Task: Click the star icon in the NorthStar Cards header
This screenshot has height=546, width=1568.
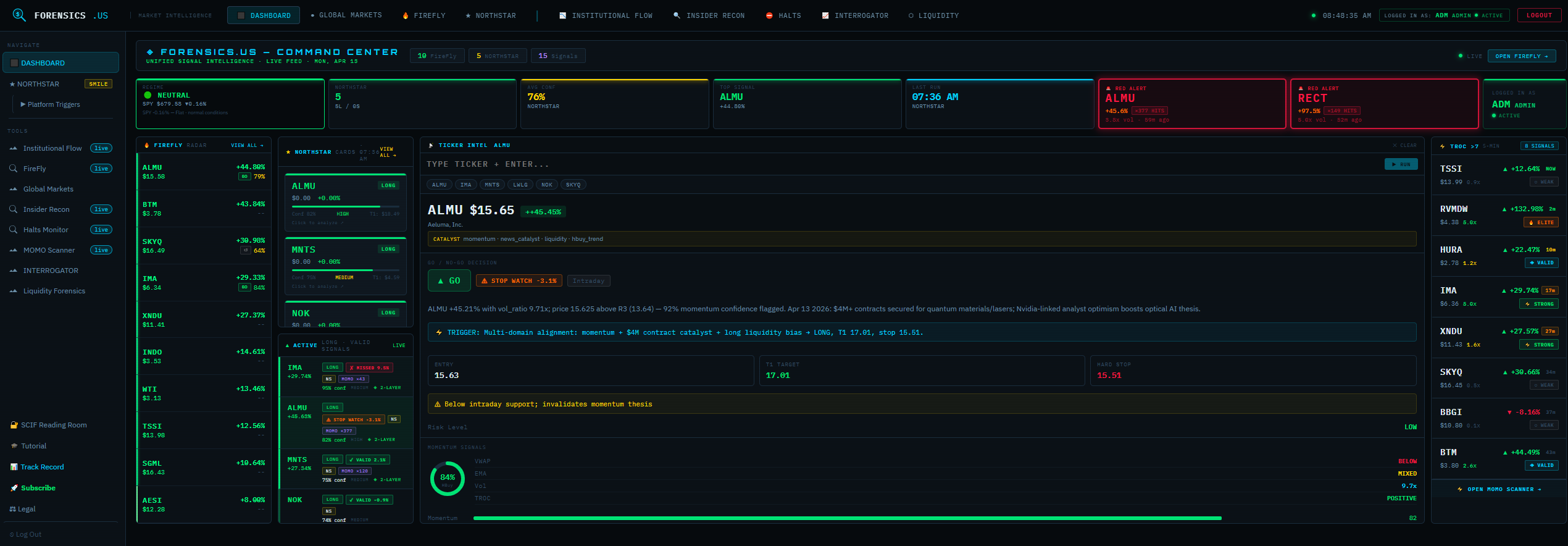Action: [x=288, y=152]
